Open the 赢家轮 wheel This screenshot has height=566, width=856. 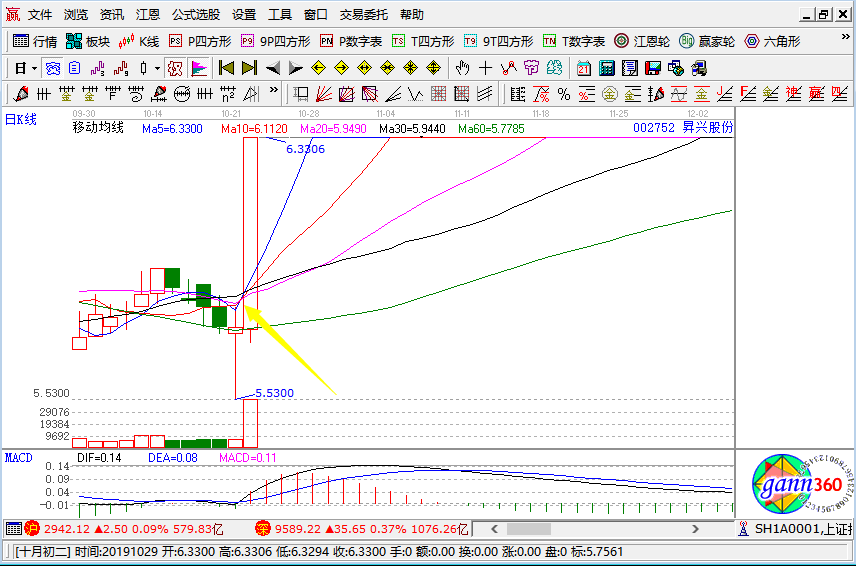pos(707,41)
